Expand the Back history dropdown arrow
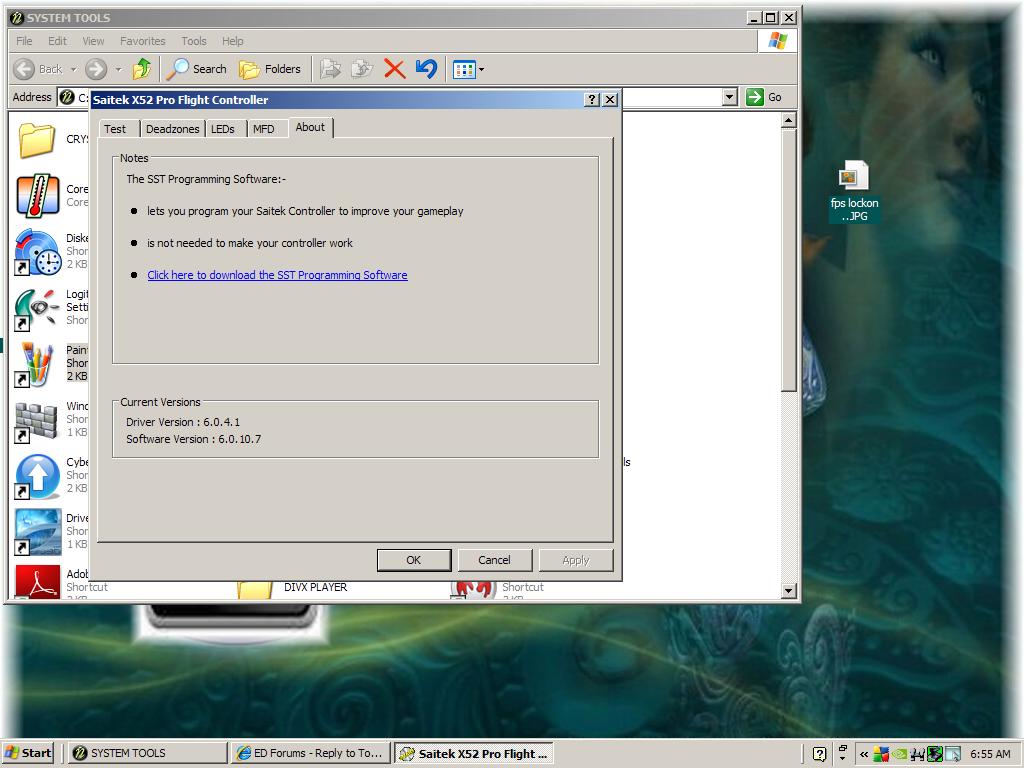 (73, 69)
